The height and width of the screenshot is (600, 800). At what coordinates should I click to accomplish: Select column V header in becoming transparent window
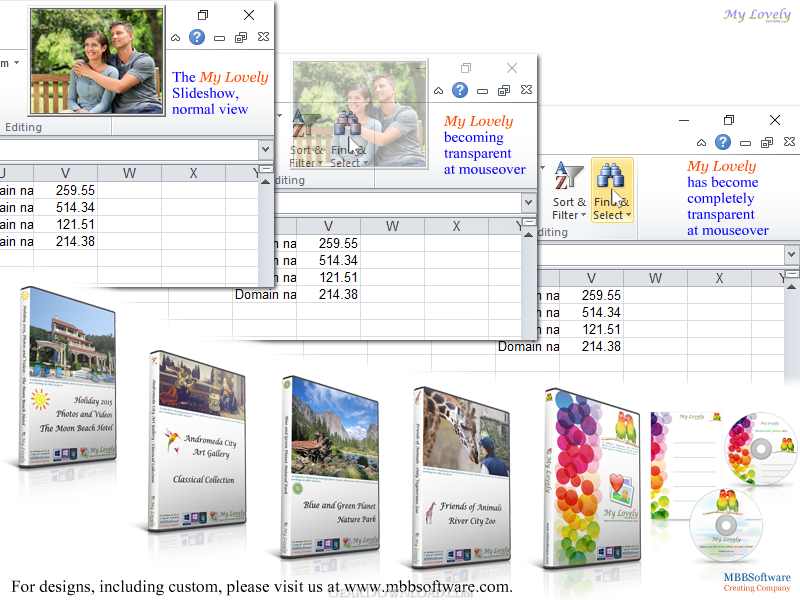point(329,227)
